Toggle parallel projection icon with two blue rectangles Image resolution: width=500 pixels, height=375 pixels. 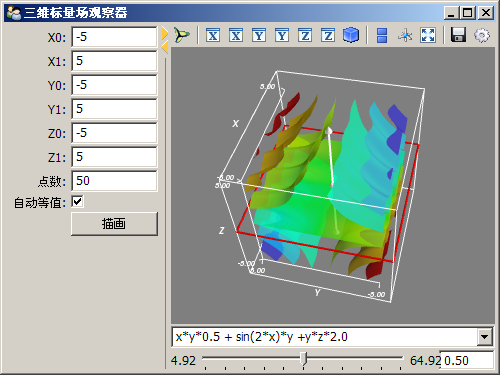(x=382, y=35)
